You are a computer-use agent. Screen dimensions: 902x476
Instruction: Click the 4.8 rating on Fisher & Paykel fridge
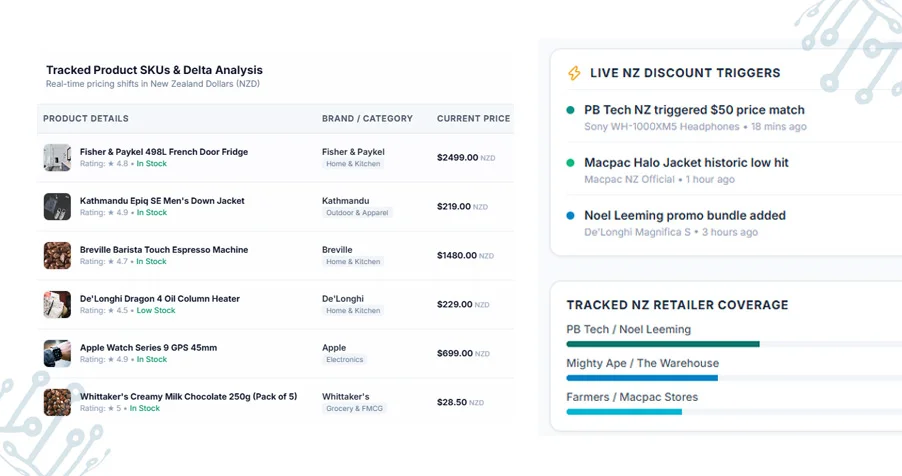click(x=118, y=163)
